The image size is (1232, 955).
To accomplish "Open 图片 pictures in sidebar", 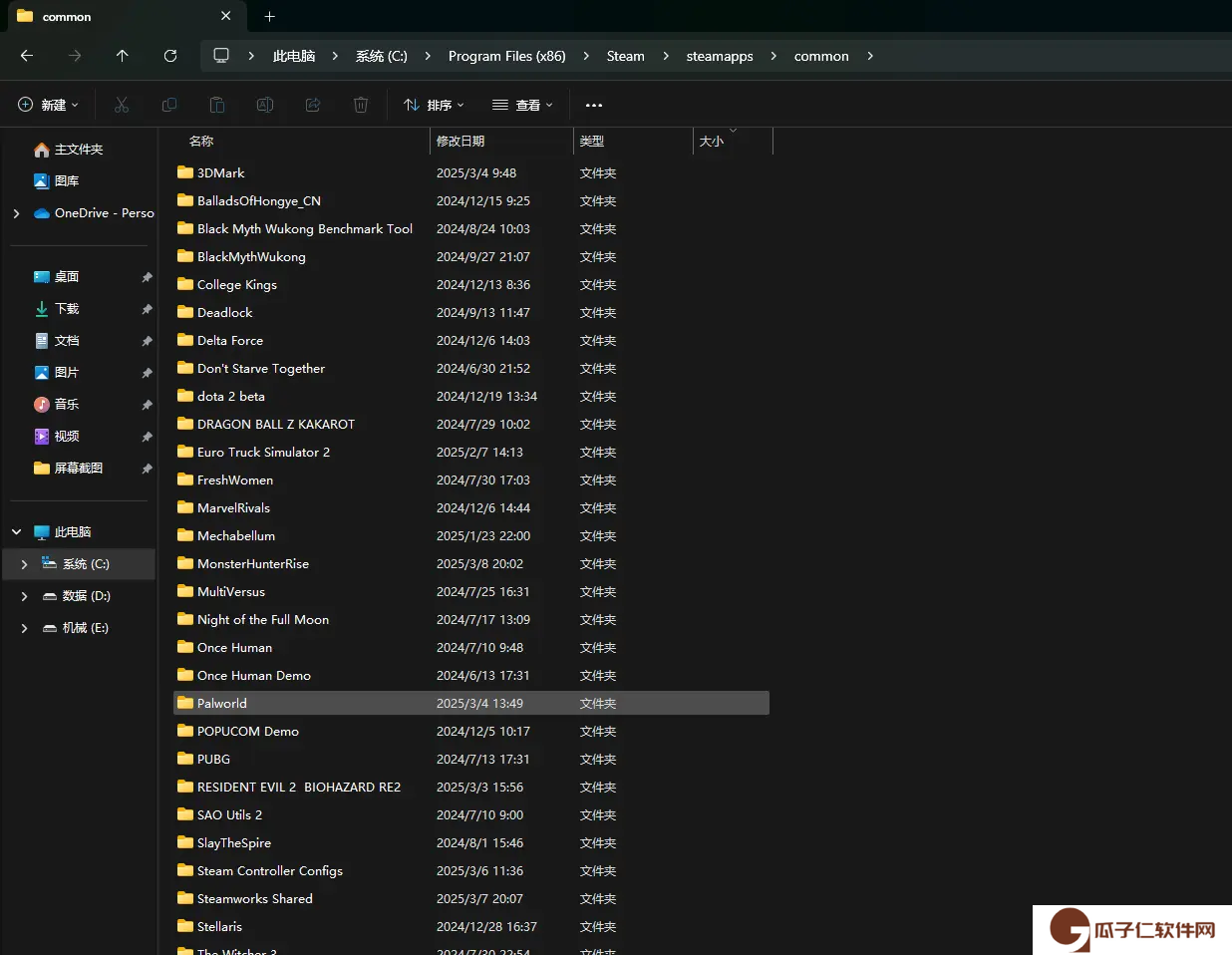I will click(57, 373).
